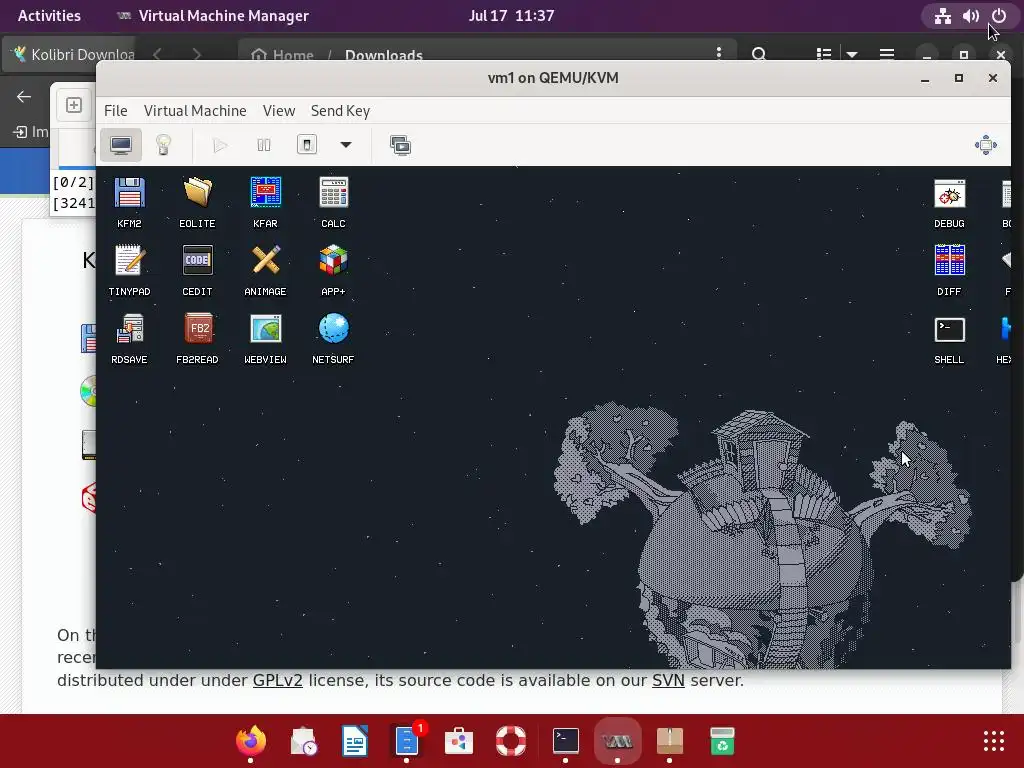
Task: Open the manage VM snapshots icon
Action: coord(400,145)
